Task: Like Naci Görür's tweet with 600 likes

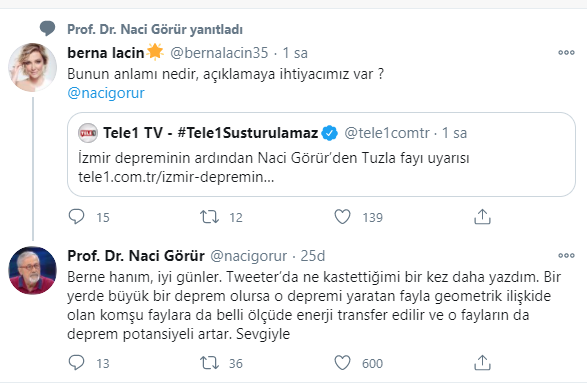Action: tap(342, 363)
